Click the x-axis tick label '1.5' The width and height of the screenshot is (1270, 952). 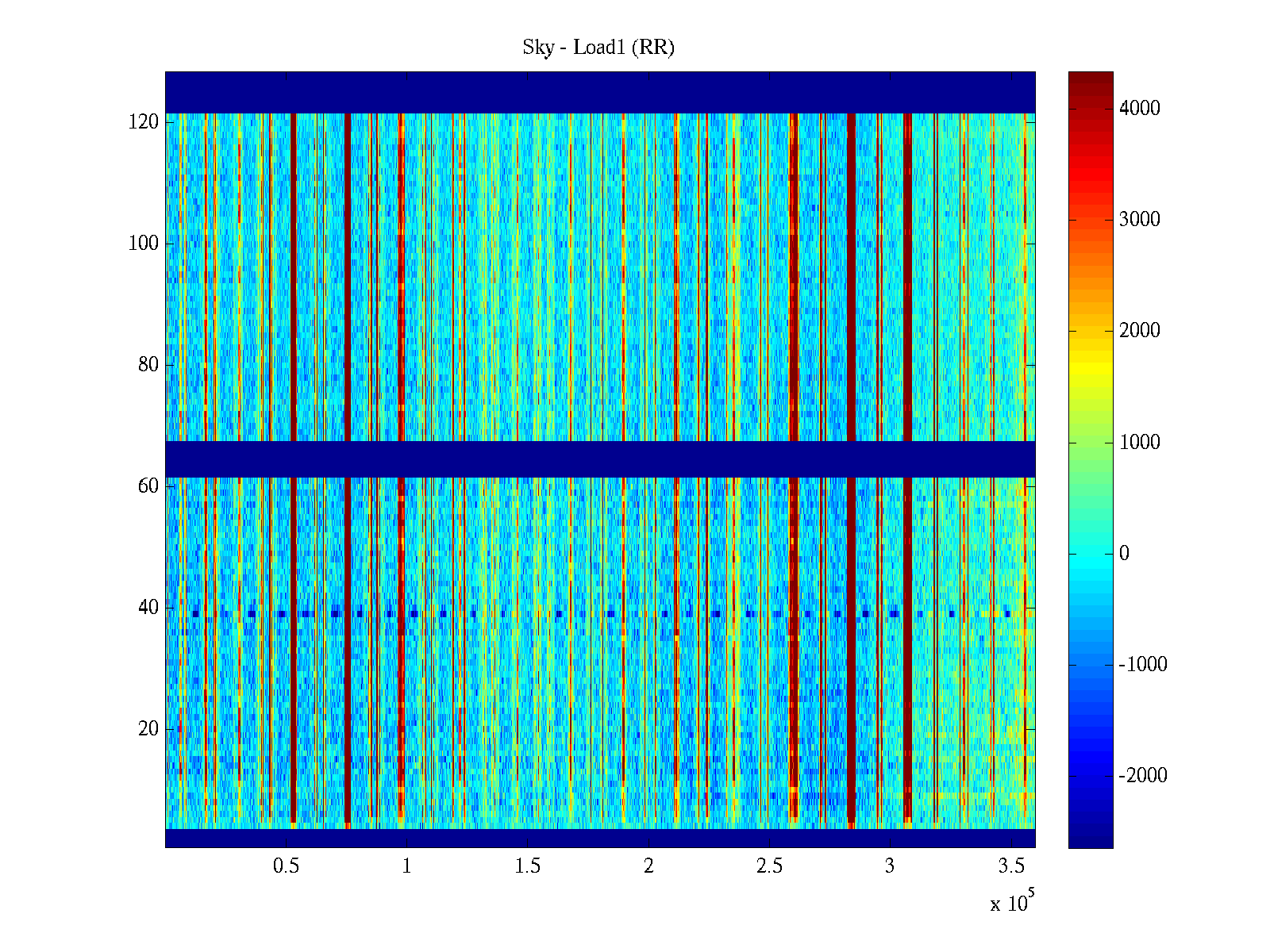[x=527, y=866]
